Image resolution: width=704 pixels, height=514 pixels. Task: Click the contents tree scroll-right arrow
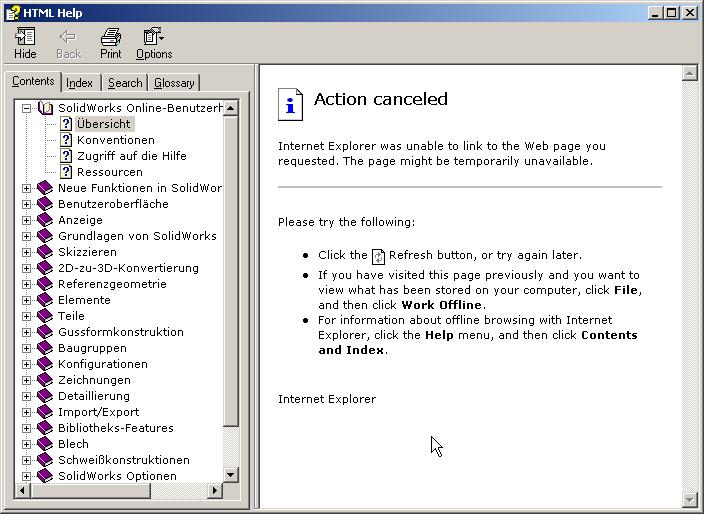point(215,490)
